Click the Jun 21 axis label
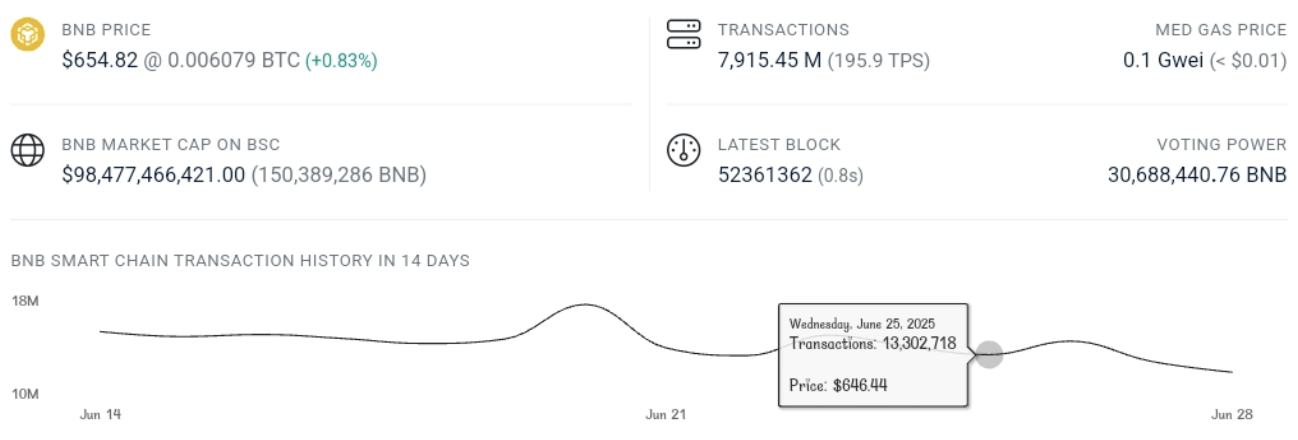Screen dimensions: 1298x440 coord(666,414)
